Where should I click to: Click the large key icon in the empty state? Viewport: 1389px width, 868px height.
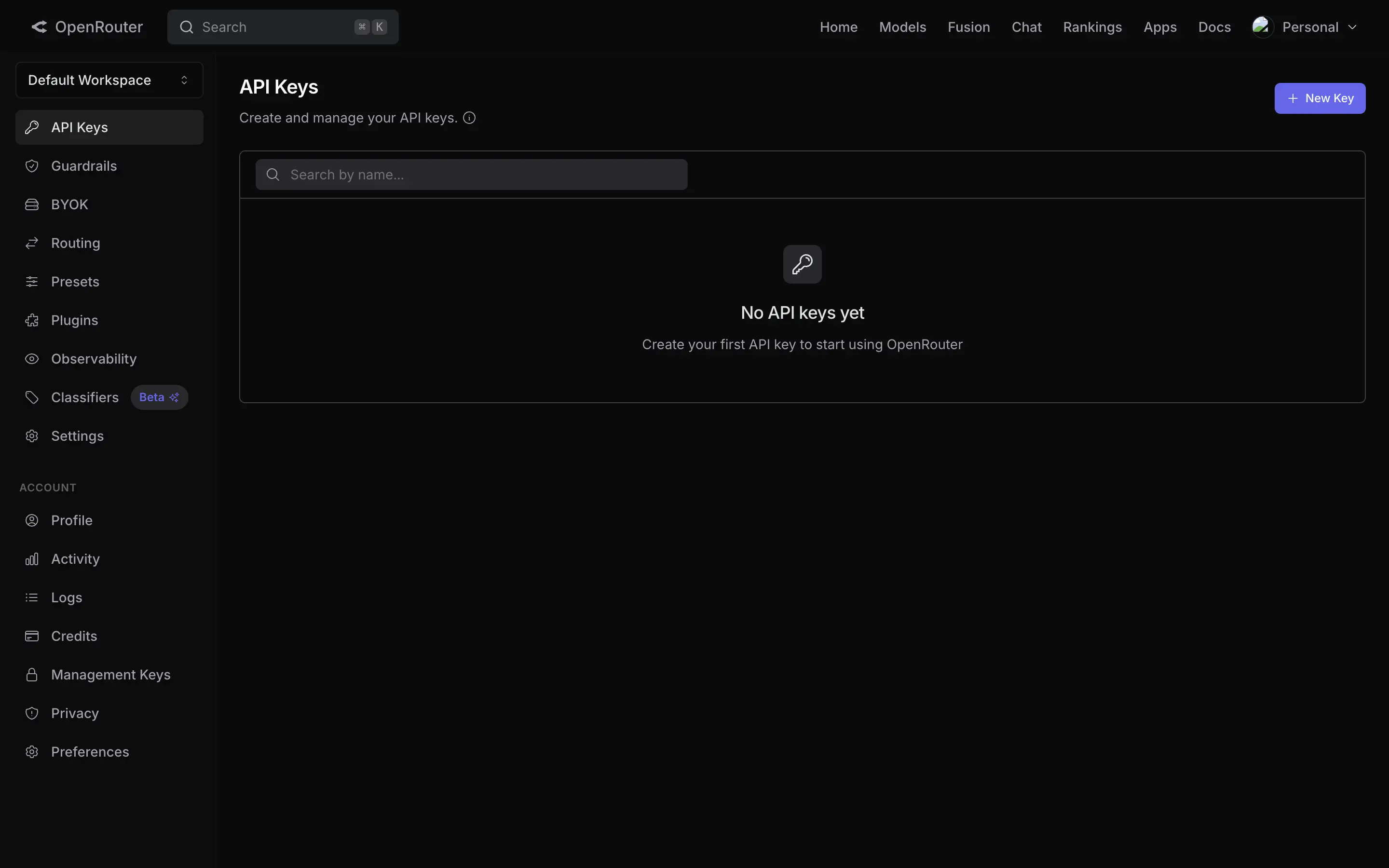pos(803,264)
